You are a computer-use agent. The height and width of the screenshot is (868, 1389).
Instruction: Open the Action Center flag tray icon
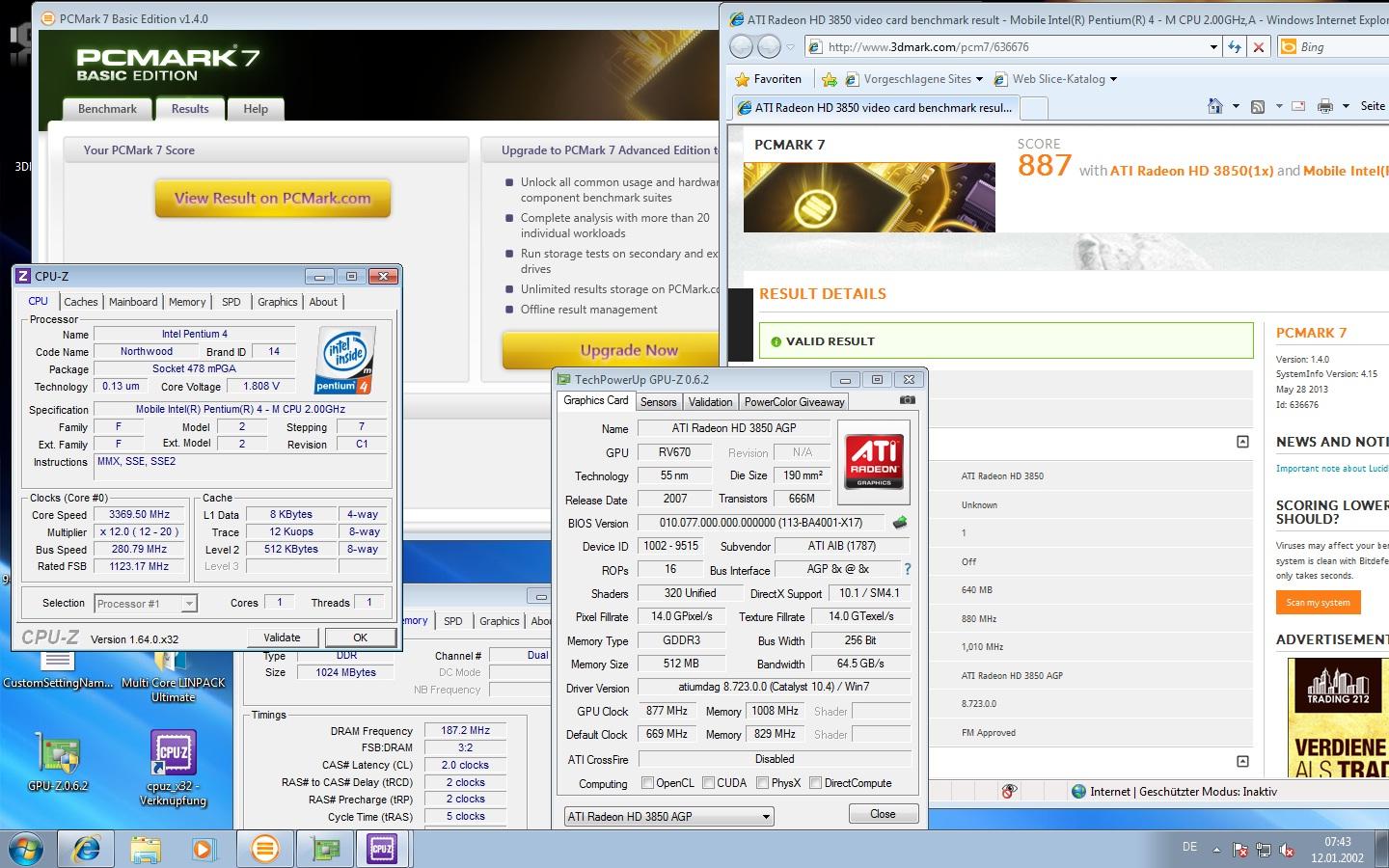[1240, 850]
